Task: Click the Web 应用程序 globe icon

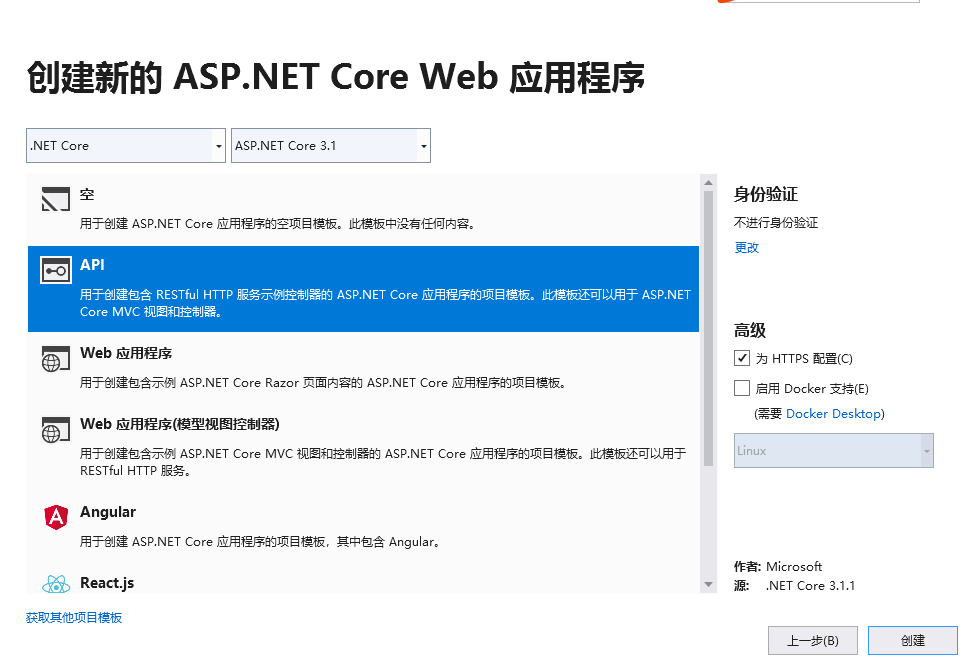Action: click(x=56, y=359)
